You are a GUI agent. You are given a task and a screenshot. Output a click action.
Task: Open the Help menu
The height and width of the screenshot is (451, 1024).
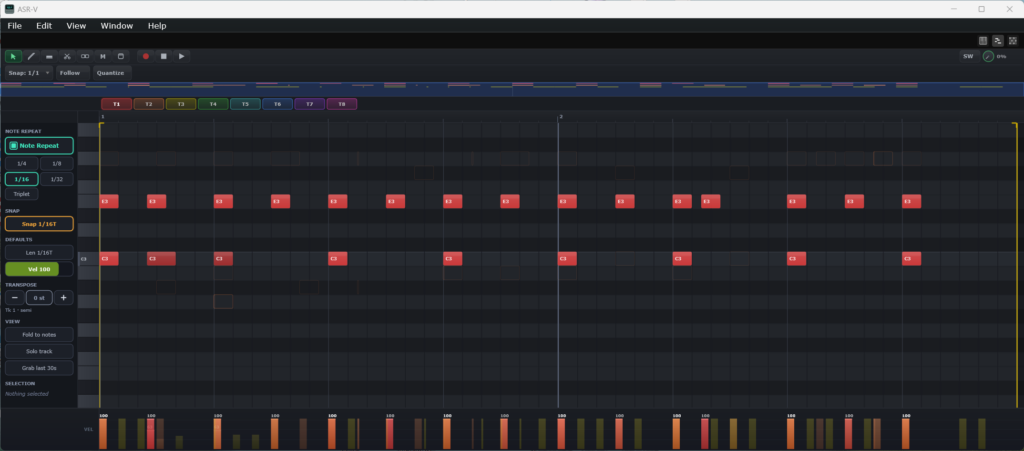click(157, 25)
